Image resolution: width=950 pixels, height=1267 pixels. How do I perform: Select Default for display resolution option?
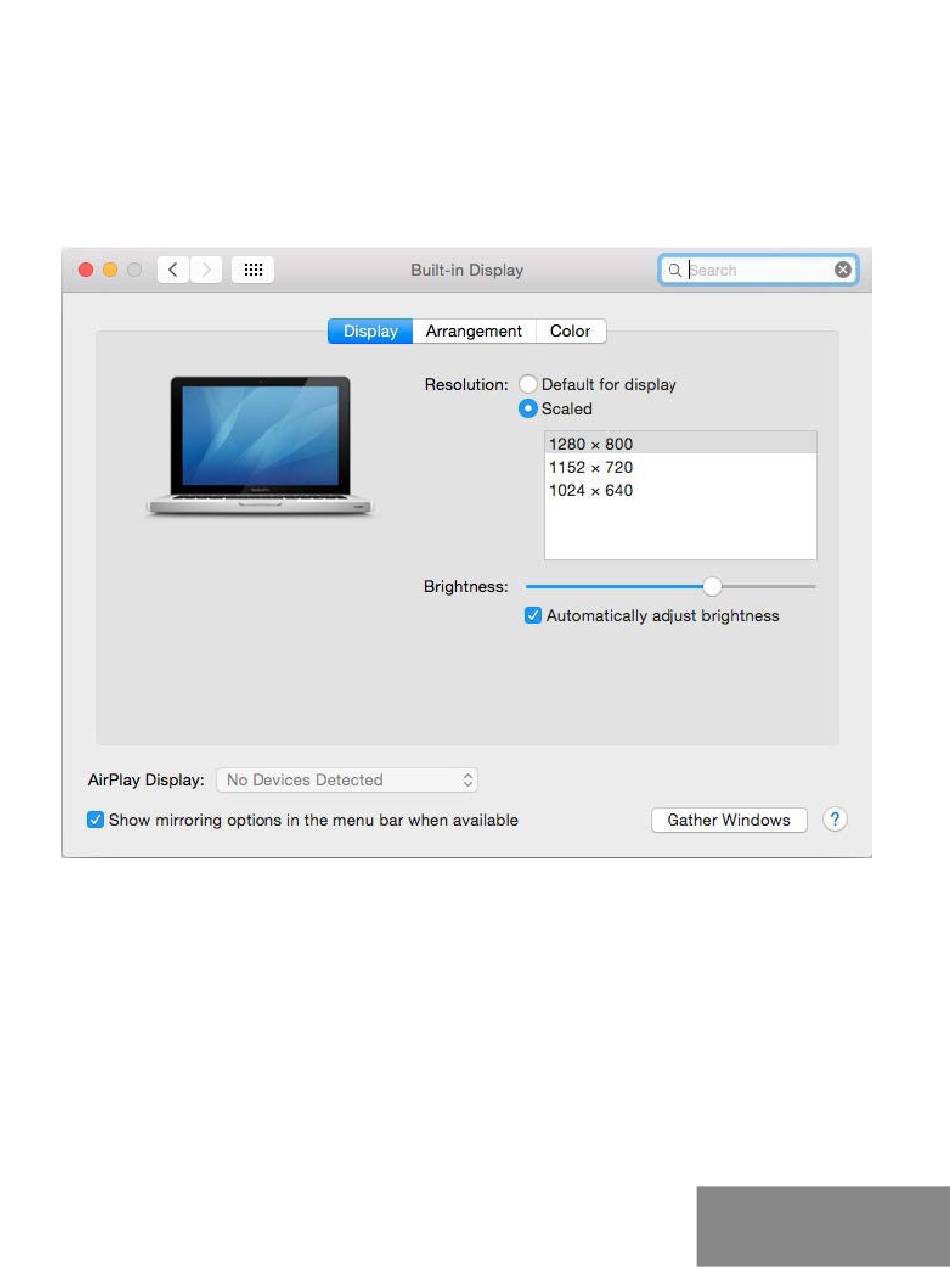528,385
